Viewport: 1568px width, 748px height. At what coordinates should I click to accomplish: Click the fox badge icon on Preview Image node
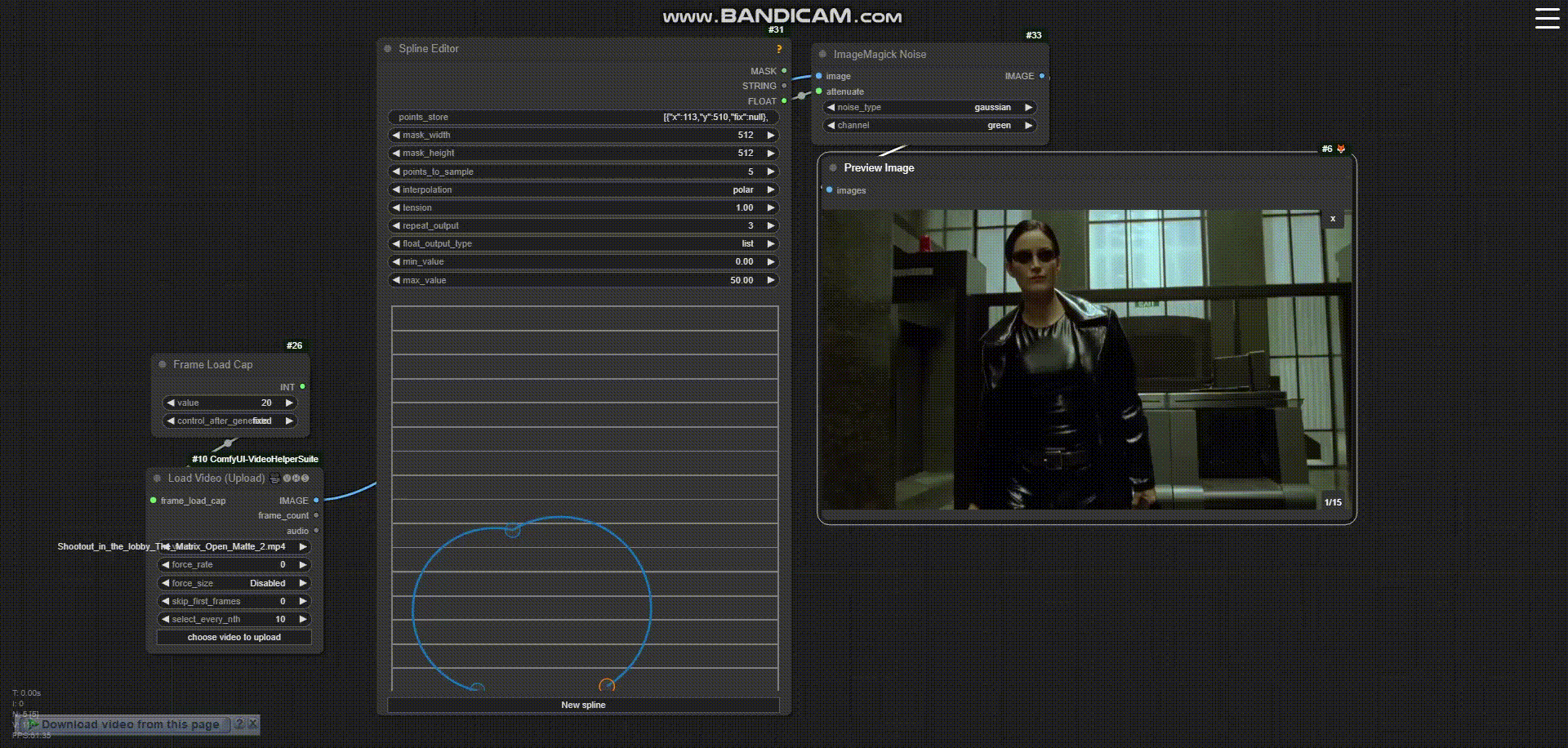1340,149
